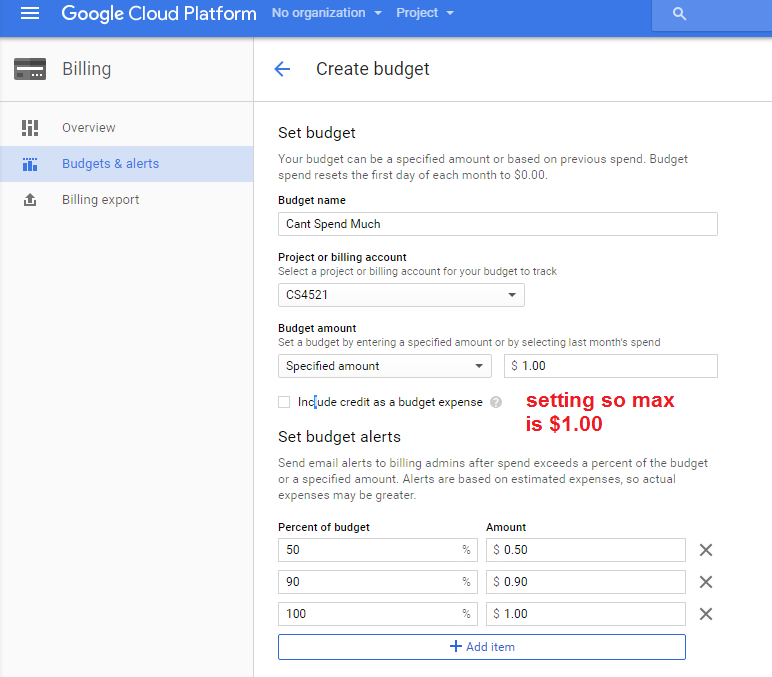Open the No organization dropdown
Viewport: 772px width, 677px height.
[327, 13]
